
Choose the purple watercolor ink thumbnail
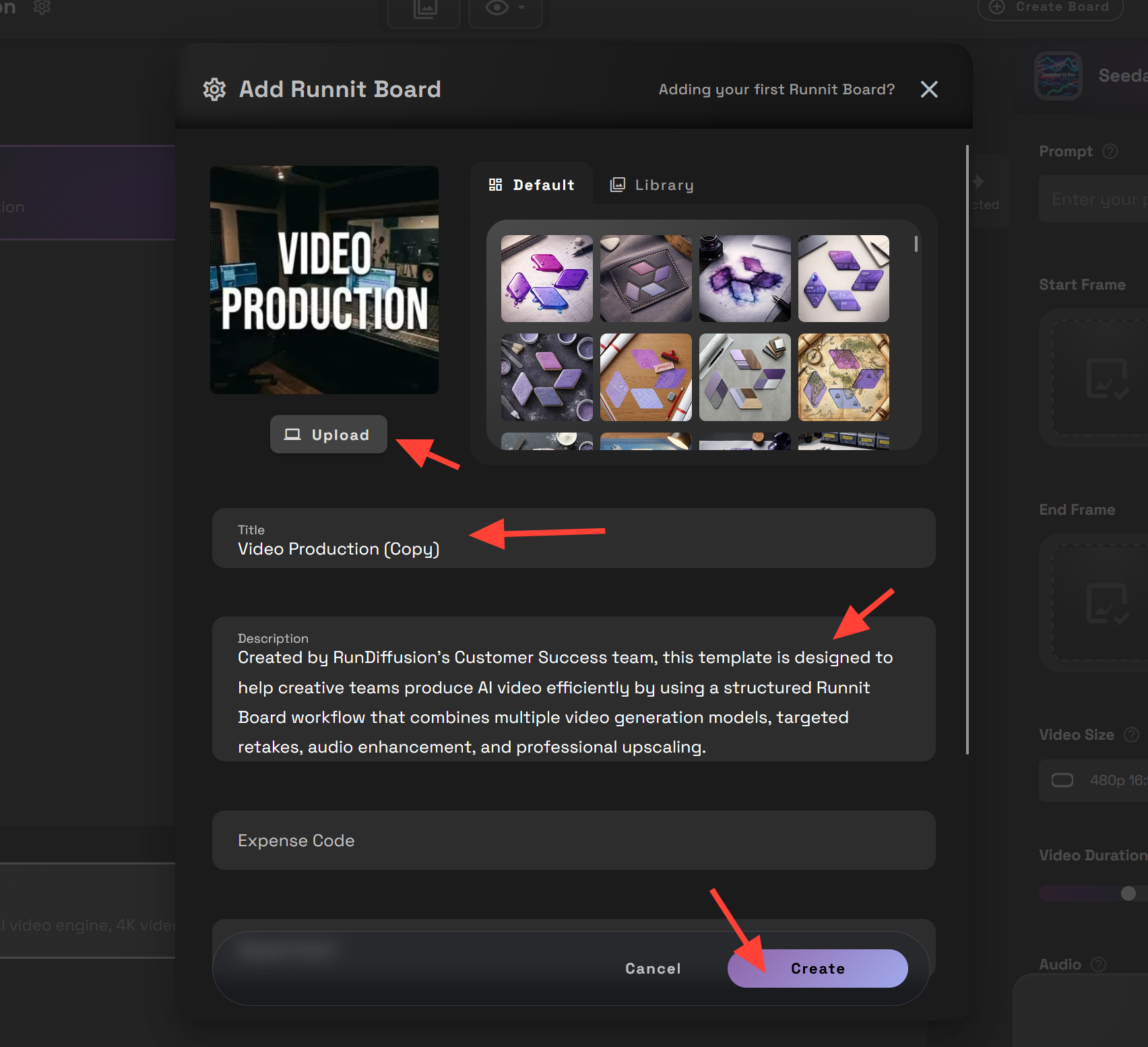click(x=744, y=278)
